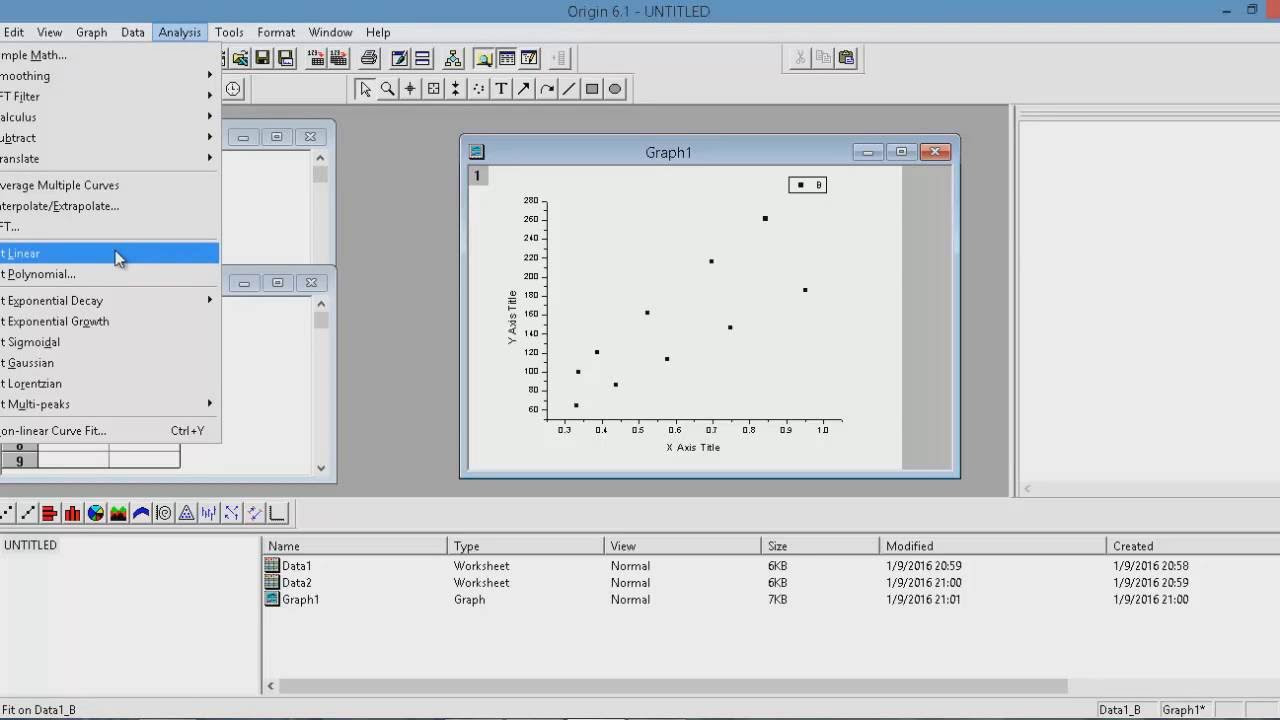1280x720 pixels.
Task: Click the red Column plot icon
Action: [x=72, y=513]
